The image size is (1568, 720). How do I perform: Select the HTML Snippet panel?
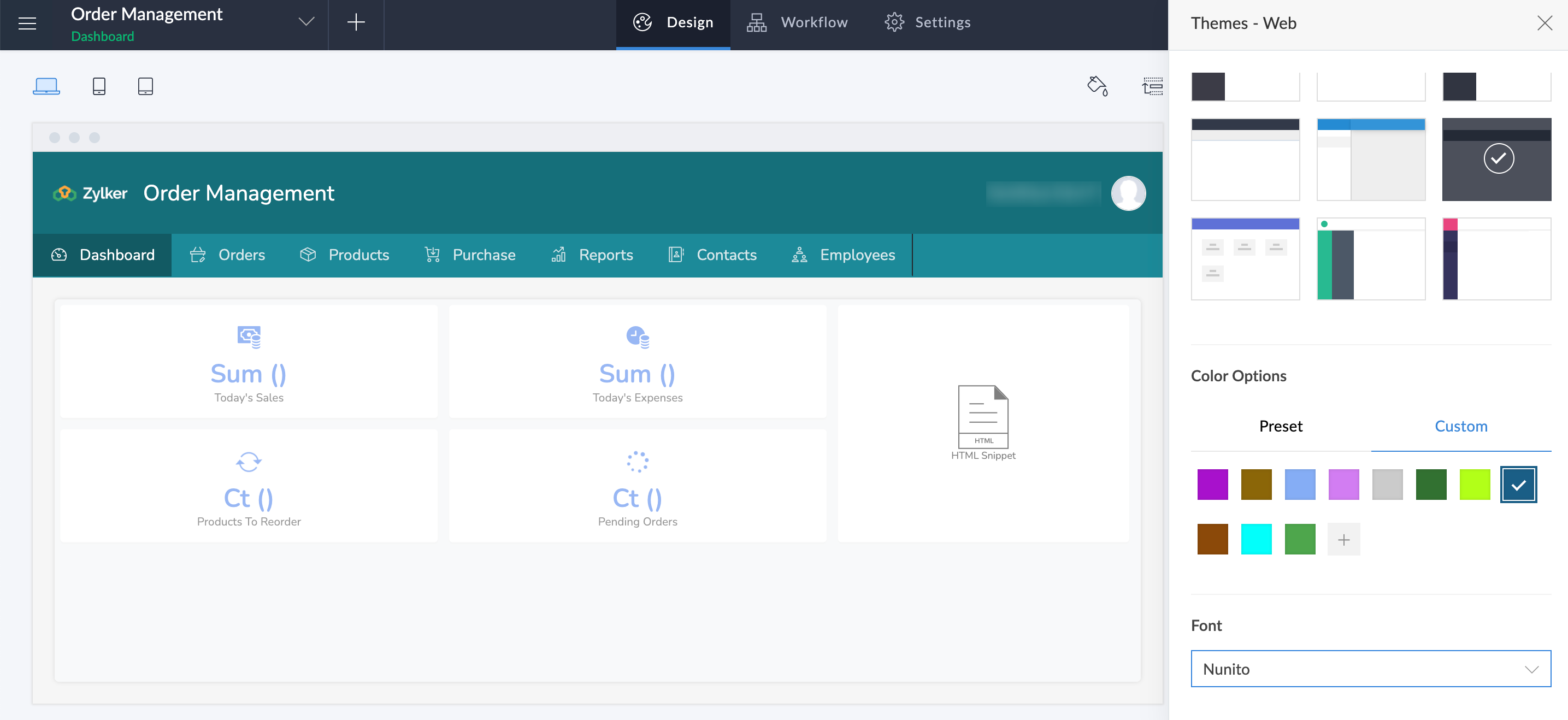point(983,423)
